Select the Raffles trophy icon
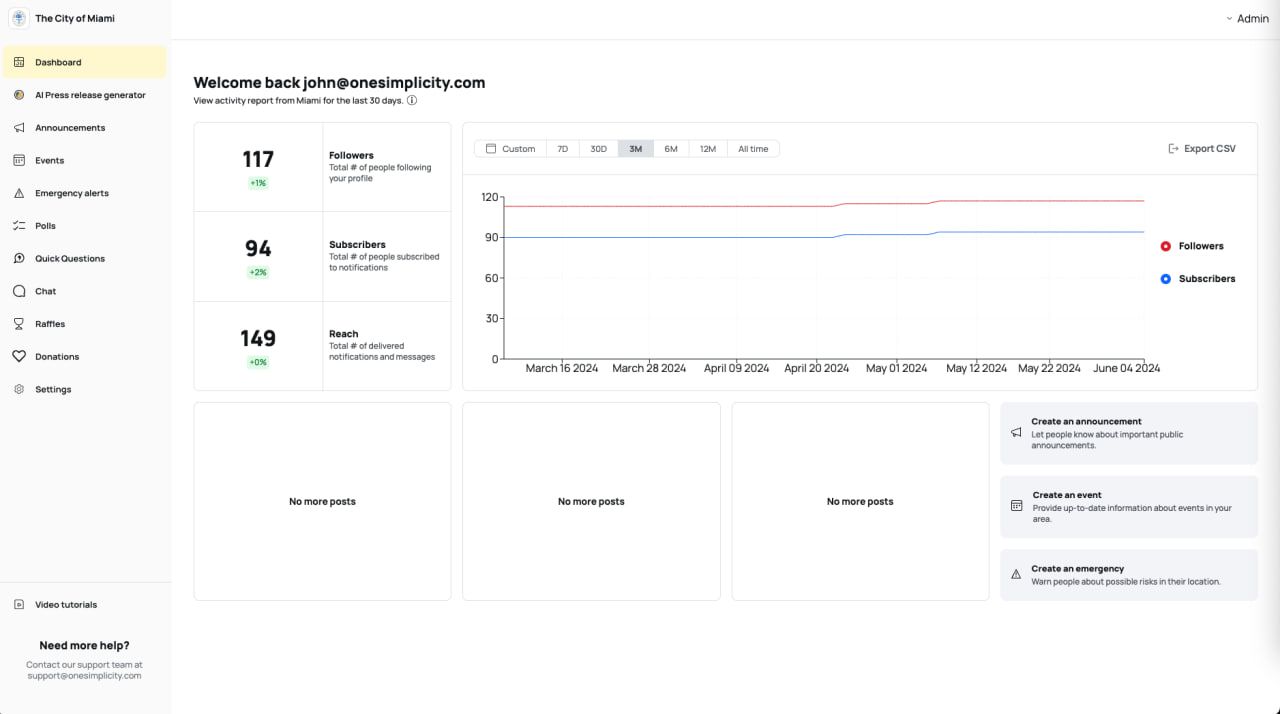 tap(19, 324)
